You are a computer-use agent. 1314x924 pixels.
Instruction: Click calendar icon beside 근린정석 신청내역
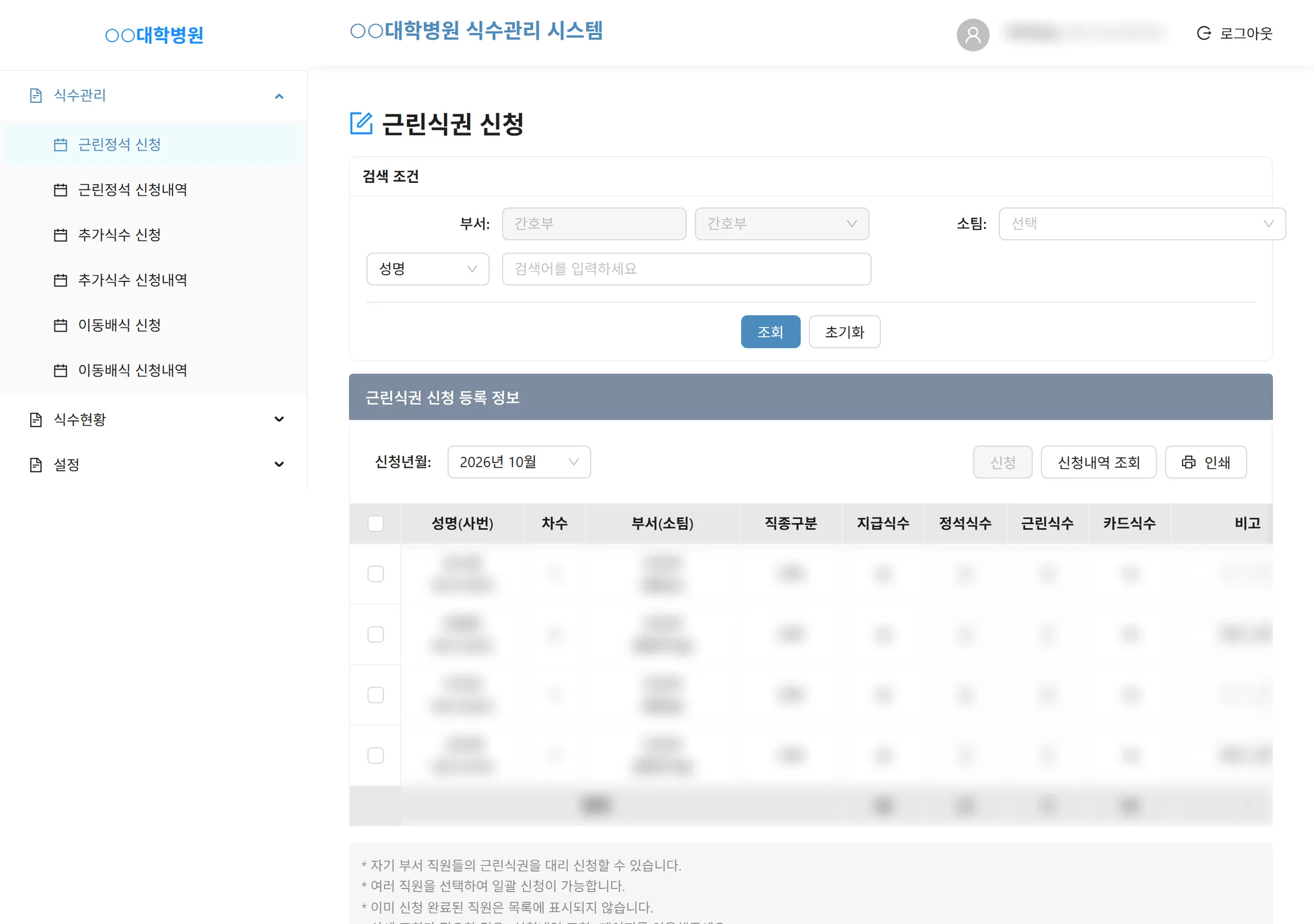tap(60, 190)
